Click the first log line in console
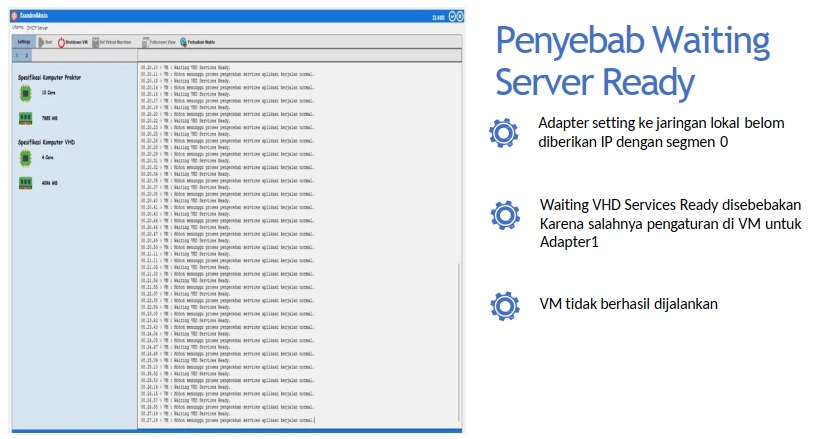 click(x=185, y=67)
